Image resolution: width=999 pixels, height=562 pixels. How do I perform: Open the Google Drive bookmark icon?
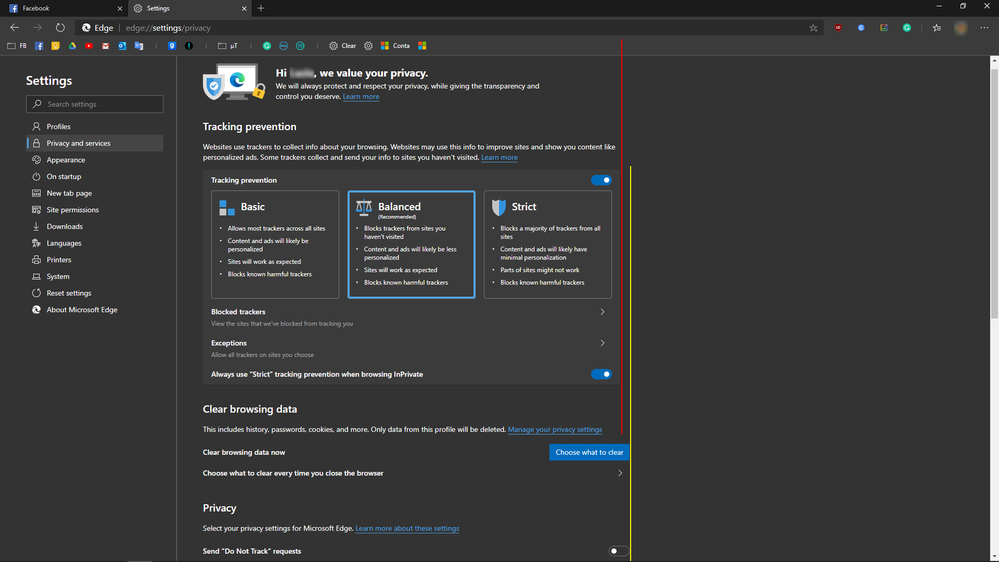click(72, 46)
